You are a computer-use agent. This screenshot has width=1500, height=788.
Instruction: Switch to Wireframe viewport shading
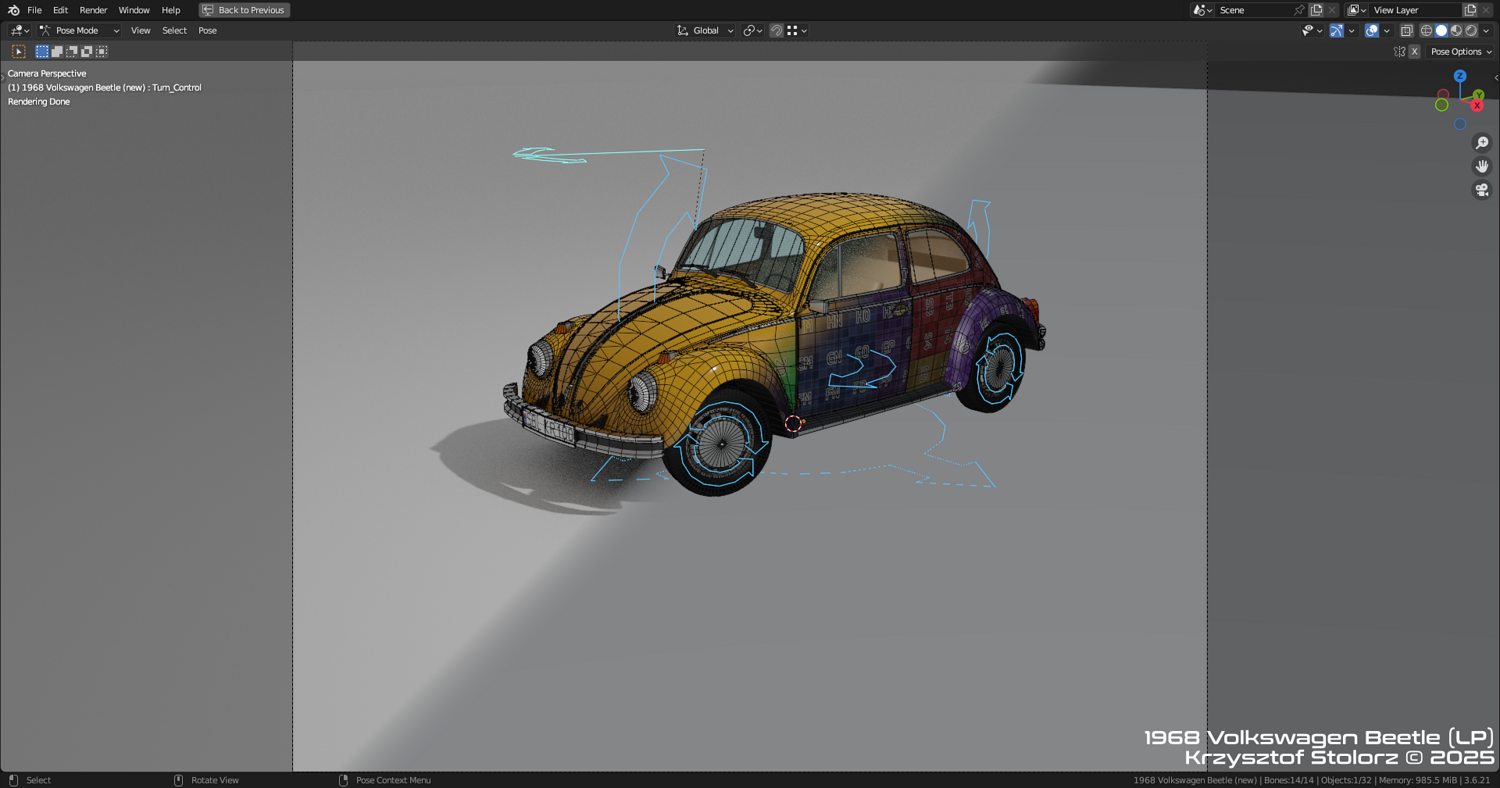click(x=1426, y=31)
